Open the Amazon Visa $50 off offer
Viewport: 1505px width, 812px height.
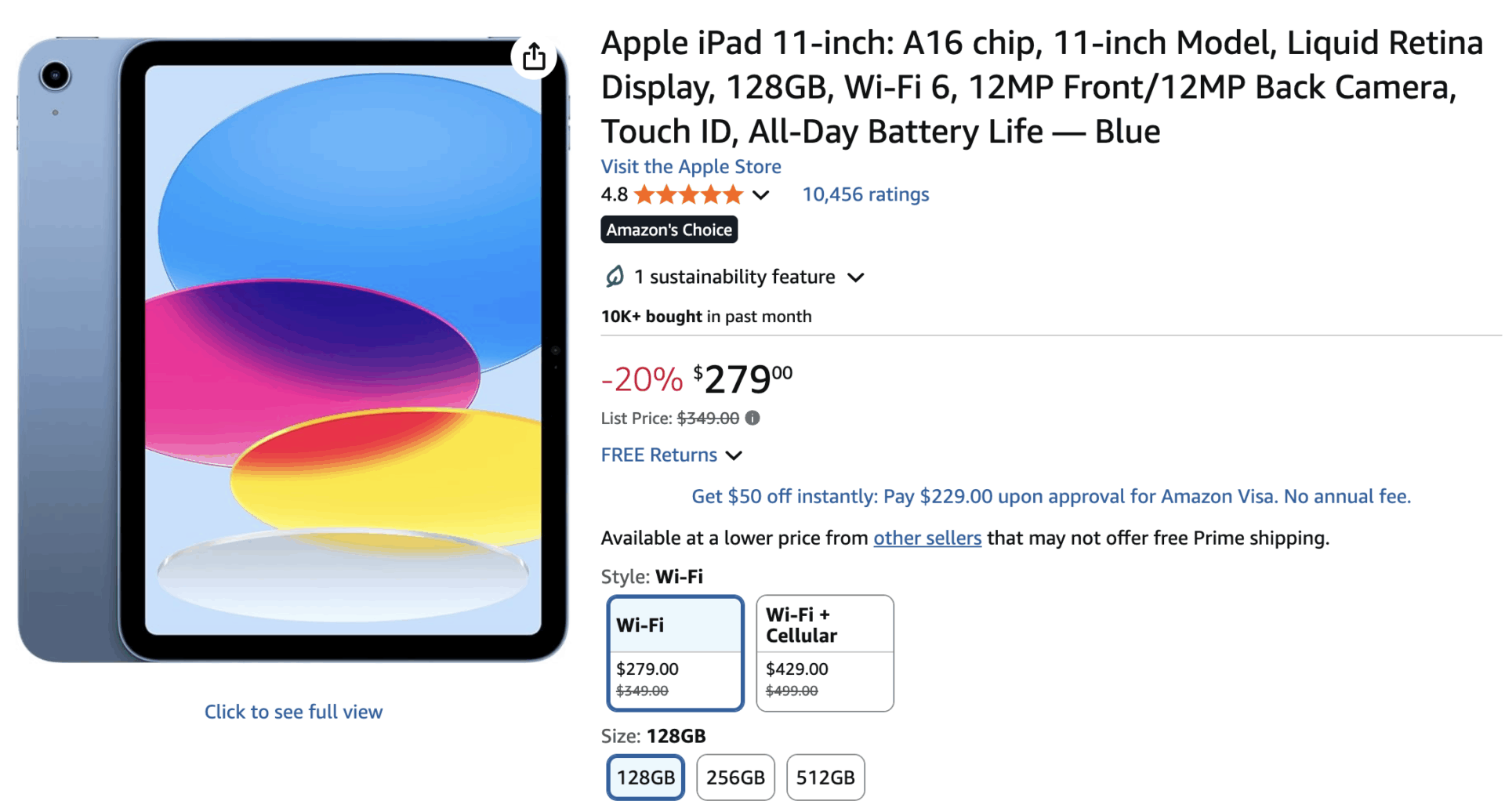coord(1050,496)
